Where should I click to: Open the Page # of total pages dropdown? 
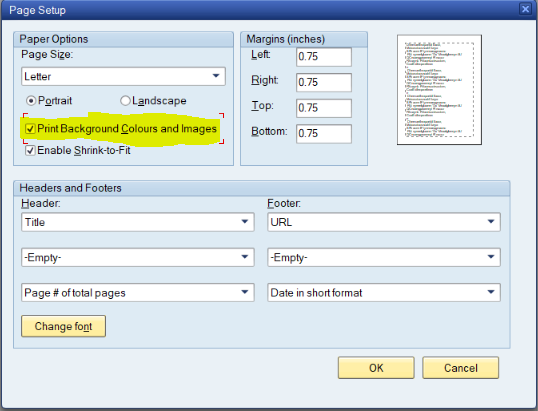[x=138, y=292]
